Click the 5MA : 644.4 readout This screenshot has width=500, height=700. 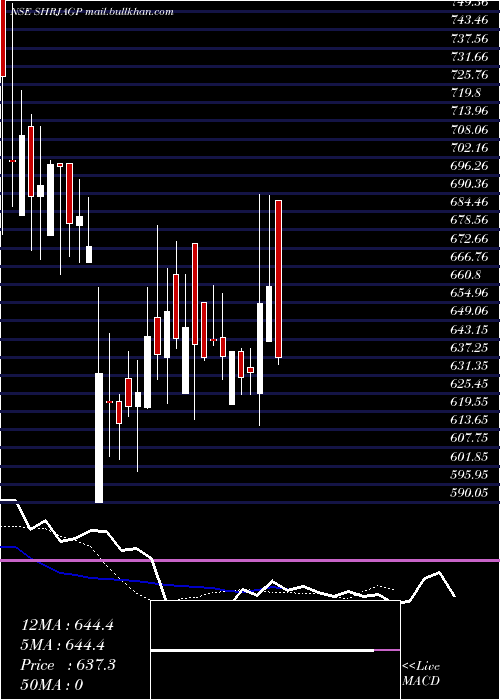(x=62, y=645)
